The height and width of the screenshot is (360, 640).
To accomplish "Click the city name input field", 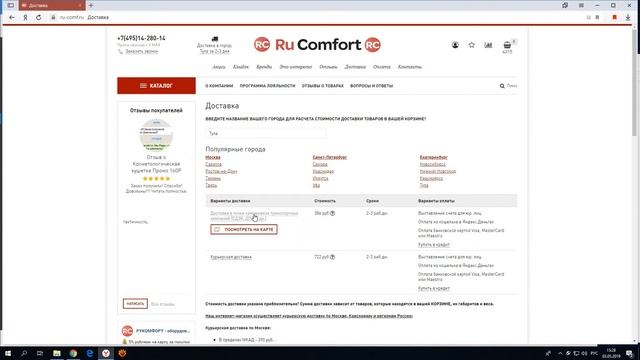I will coord(266,133).
